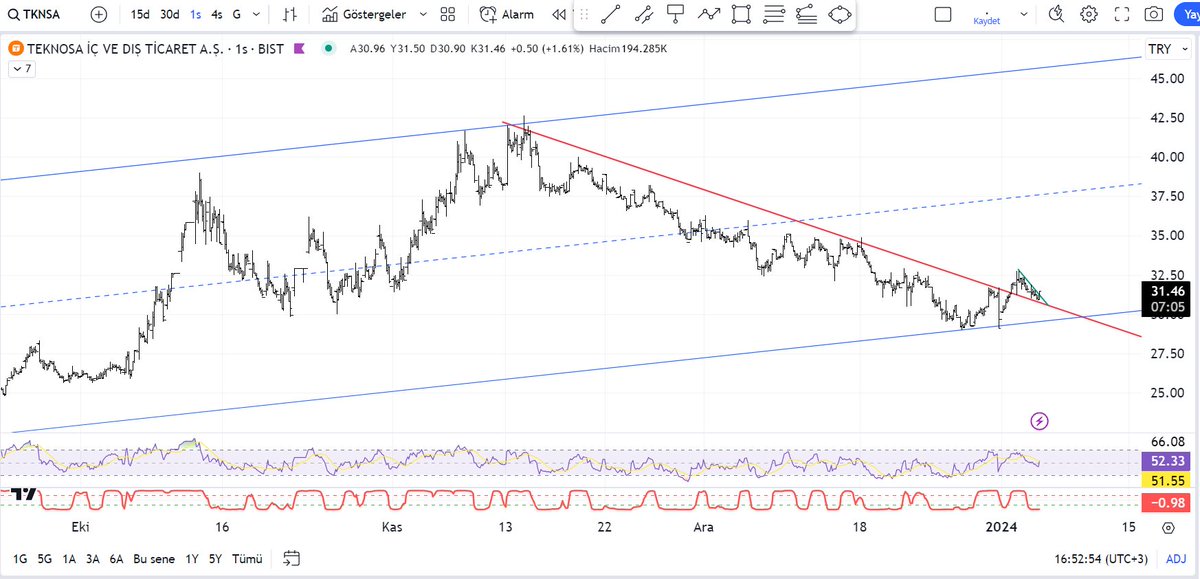
Task: Select the 5Y date range
Action: click(x=216, y=559)
